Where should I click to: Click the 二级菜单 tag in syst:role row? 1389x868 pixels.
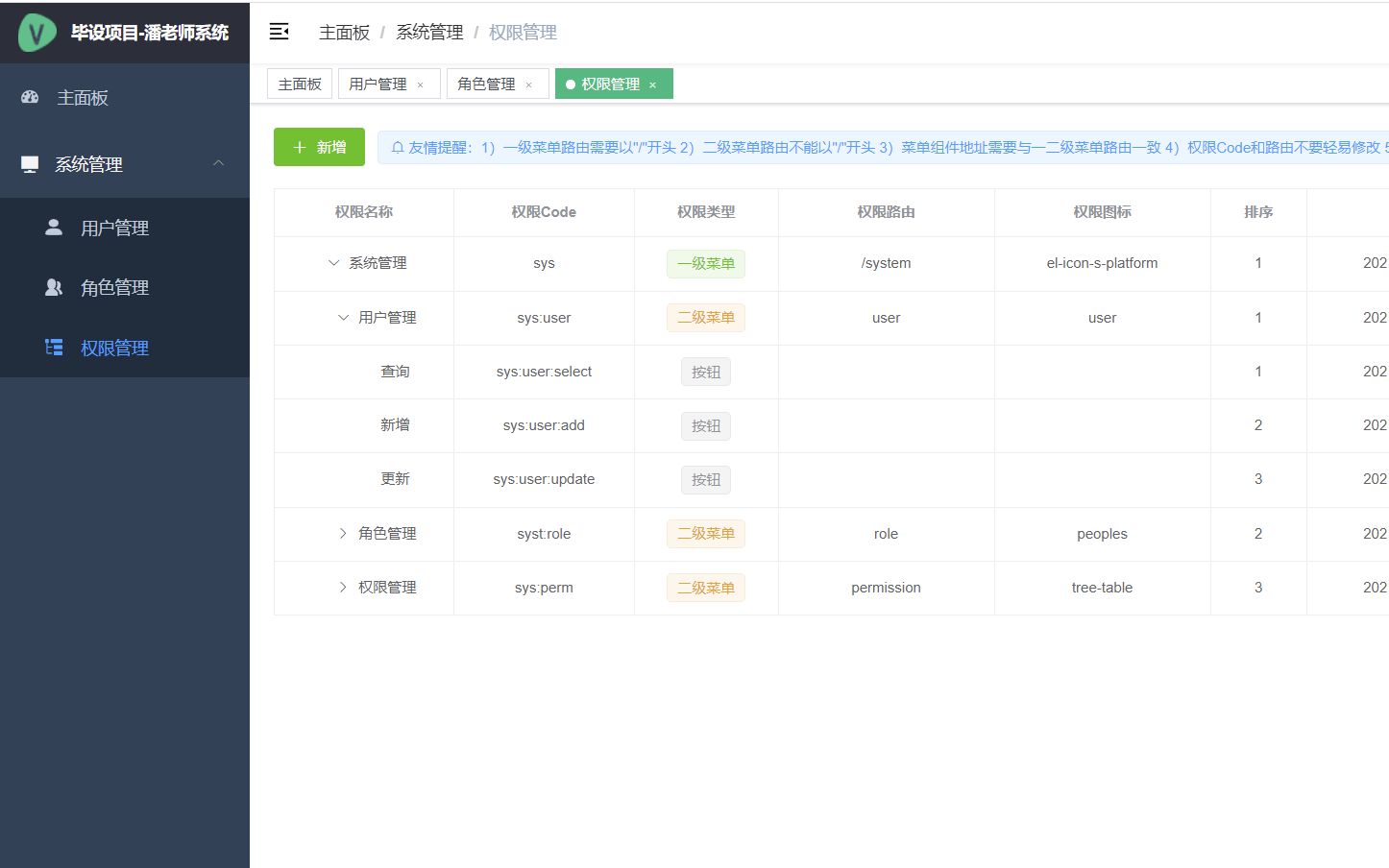point(706,534)
